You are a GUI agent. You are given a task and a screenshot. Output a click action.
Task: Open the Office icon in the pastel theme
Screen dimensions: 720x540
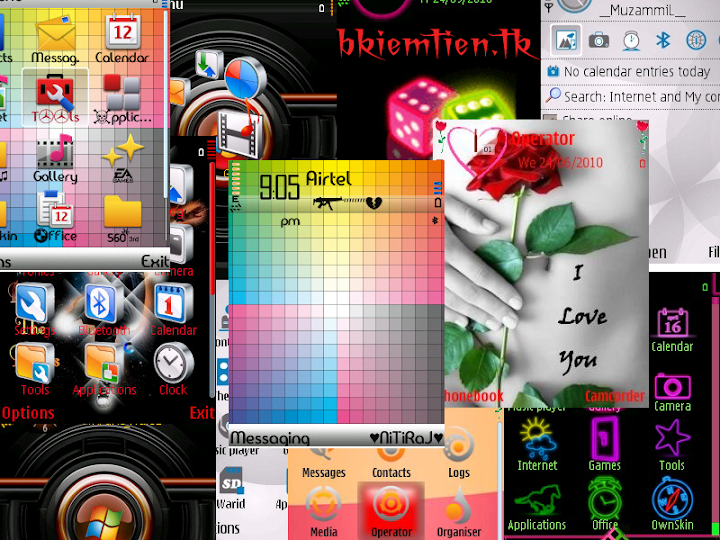pos(55,209)
